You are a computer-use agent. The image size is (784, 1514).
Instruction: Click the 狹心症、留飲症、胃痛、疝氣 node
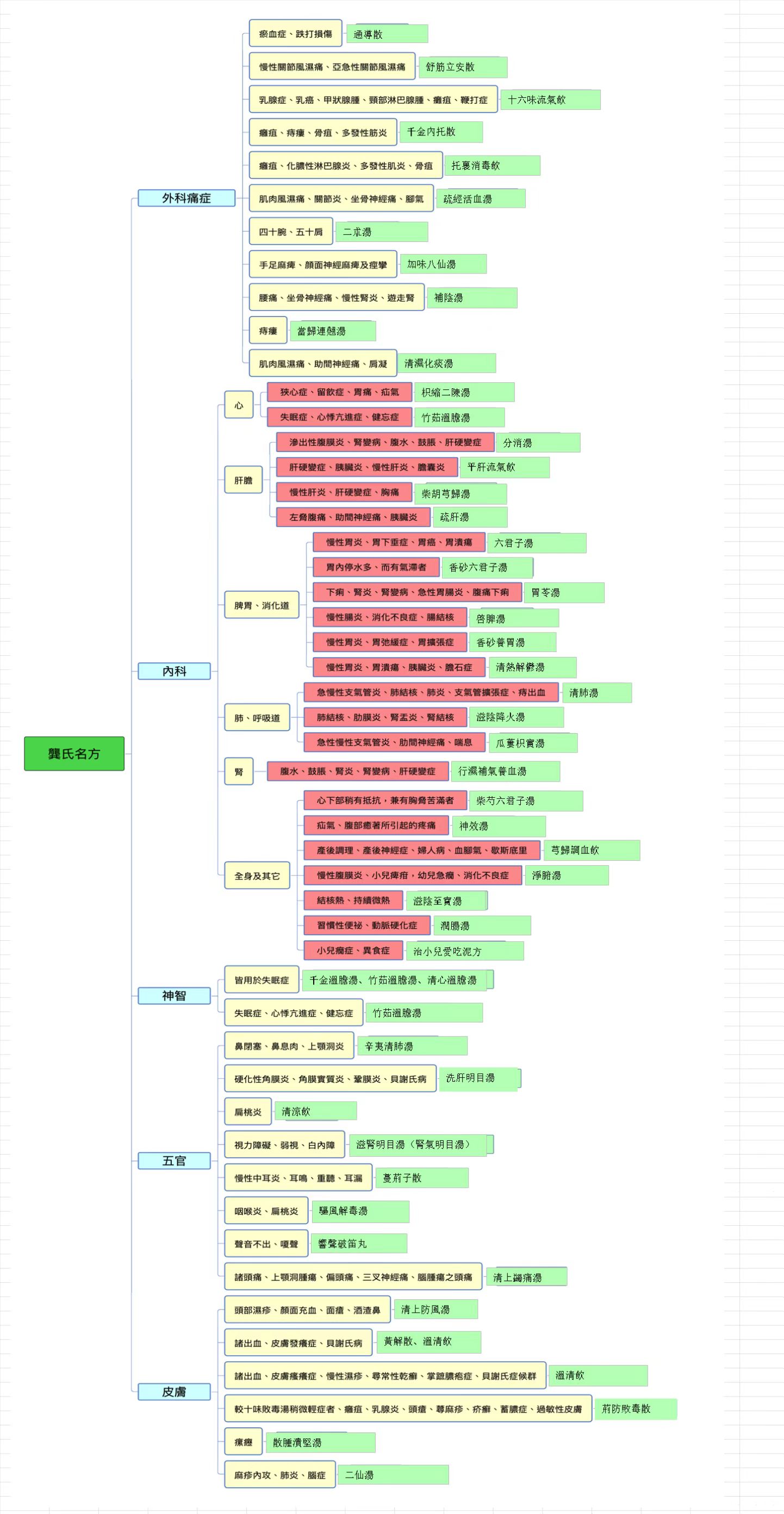(x=339, y=392)
